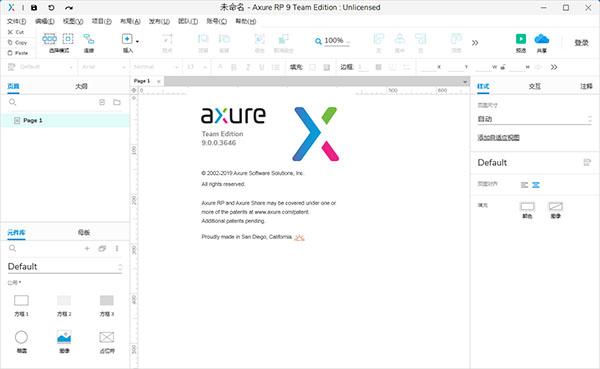Toggle the page align center option

point(536,185)
